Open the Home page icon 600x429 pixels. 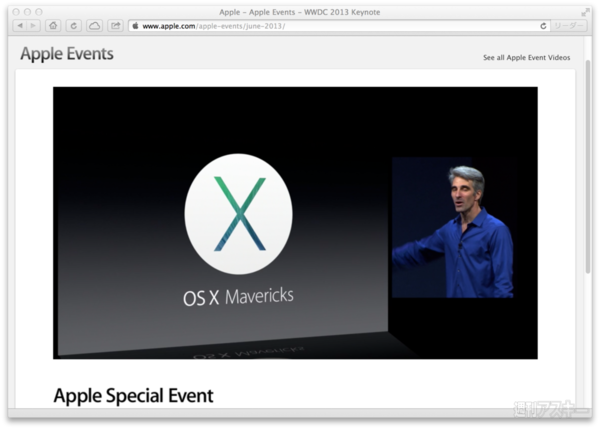tap(53, 26)
